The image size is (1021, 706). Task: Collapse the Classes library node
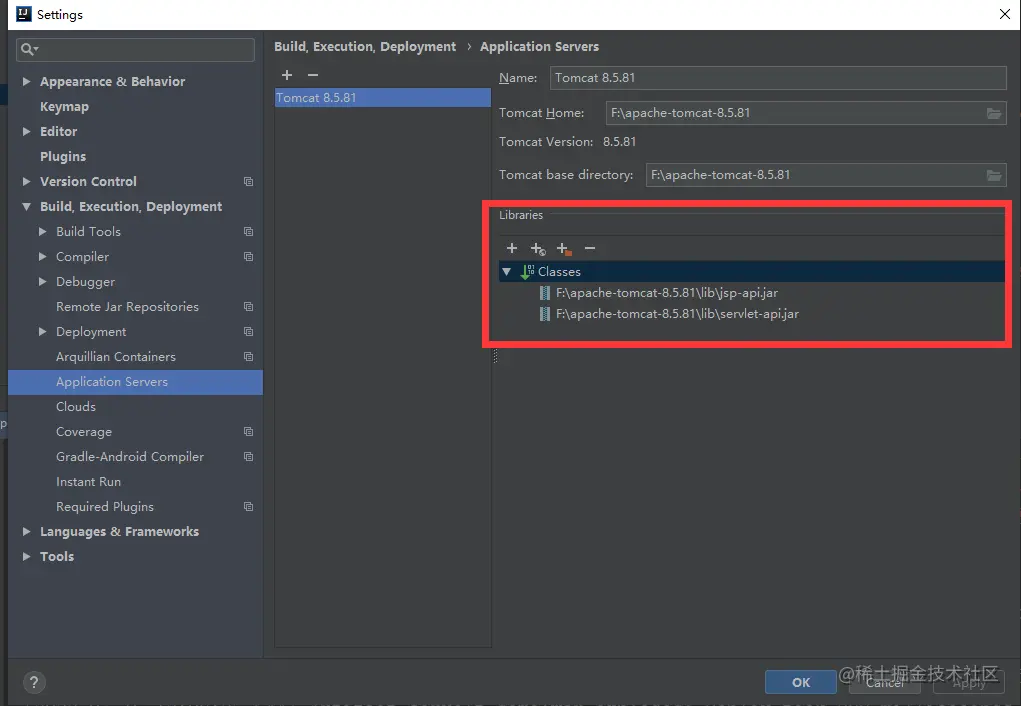coord(507,272)
